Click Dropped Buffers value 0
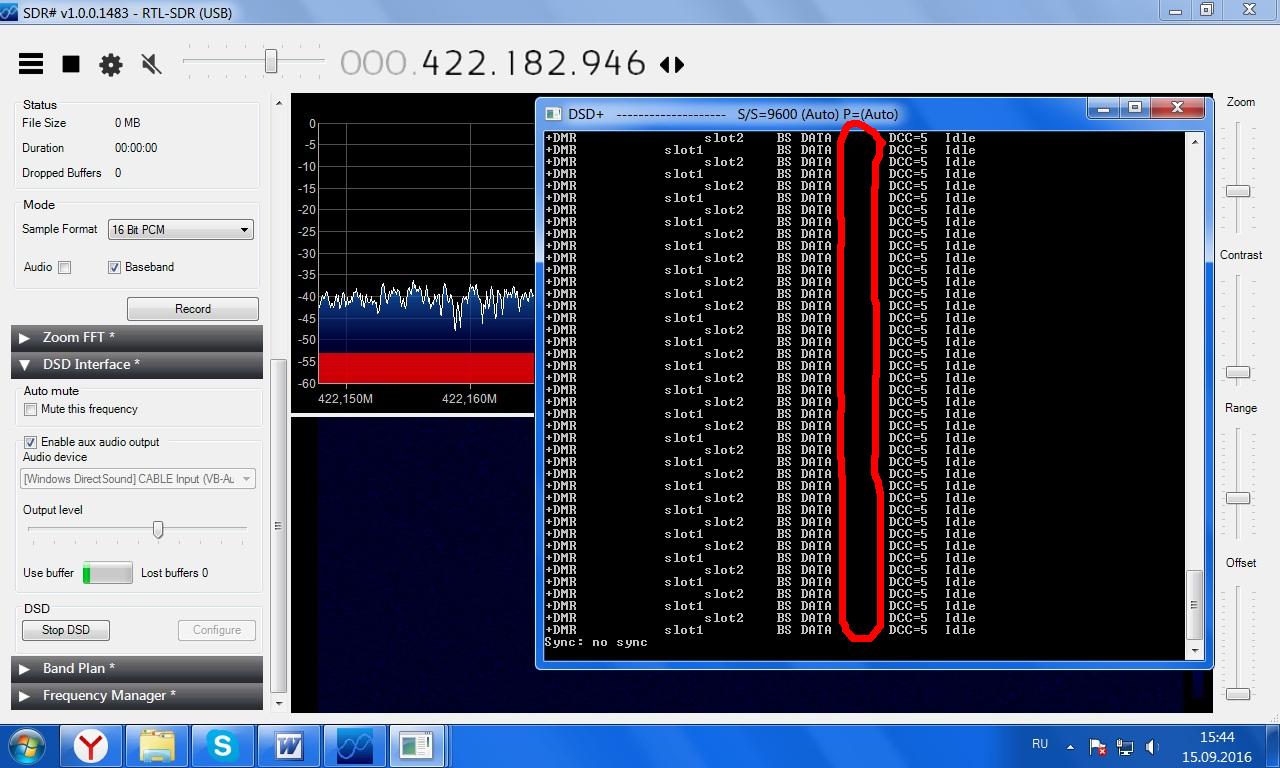 click(117, 173)
